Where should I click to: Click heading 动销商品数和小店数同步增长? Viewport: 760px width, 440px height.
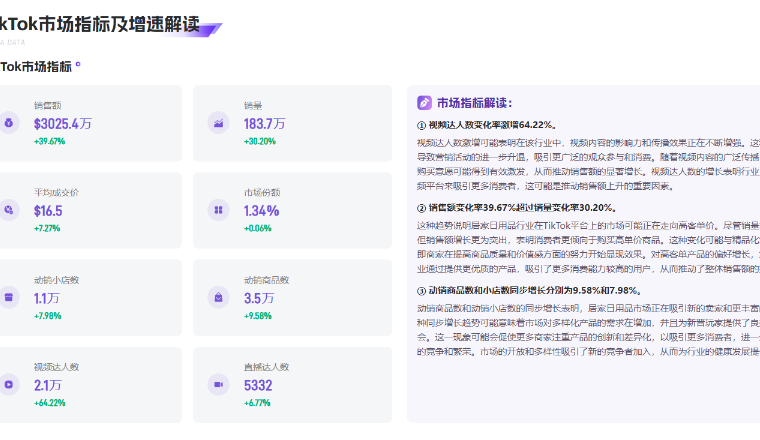530,291
